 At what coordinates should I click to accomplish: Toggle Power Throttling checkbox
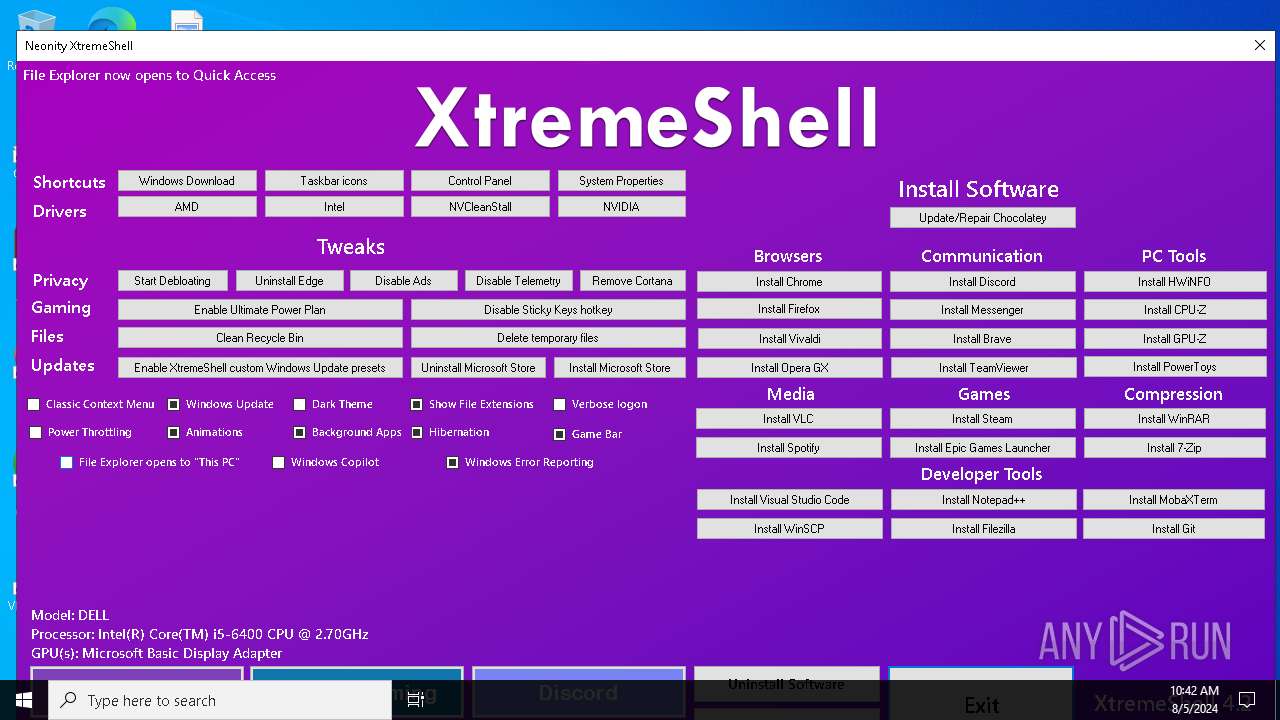(x=36, y=433)
